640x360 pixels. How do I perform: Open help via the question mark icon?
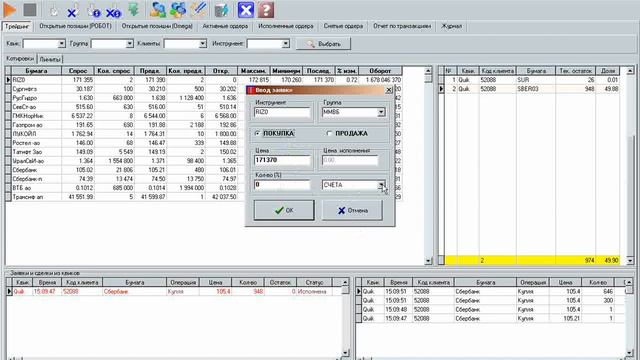(266, 10)
